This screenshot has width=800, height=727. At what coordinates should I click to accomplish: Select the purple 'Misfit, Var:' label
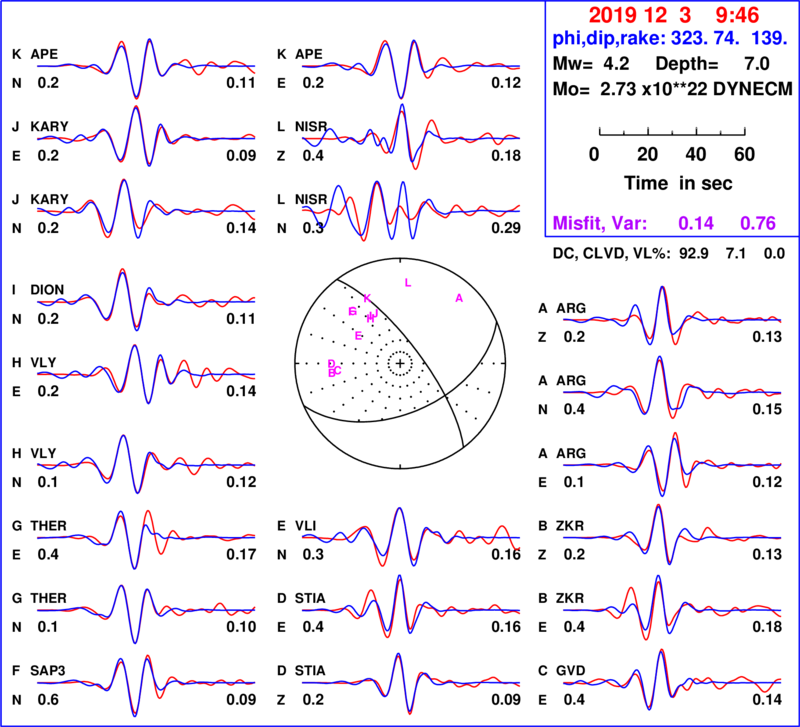(x=600, y=223)
